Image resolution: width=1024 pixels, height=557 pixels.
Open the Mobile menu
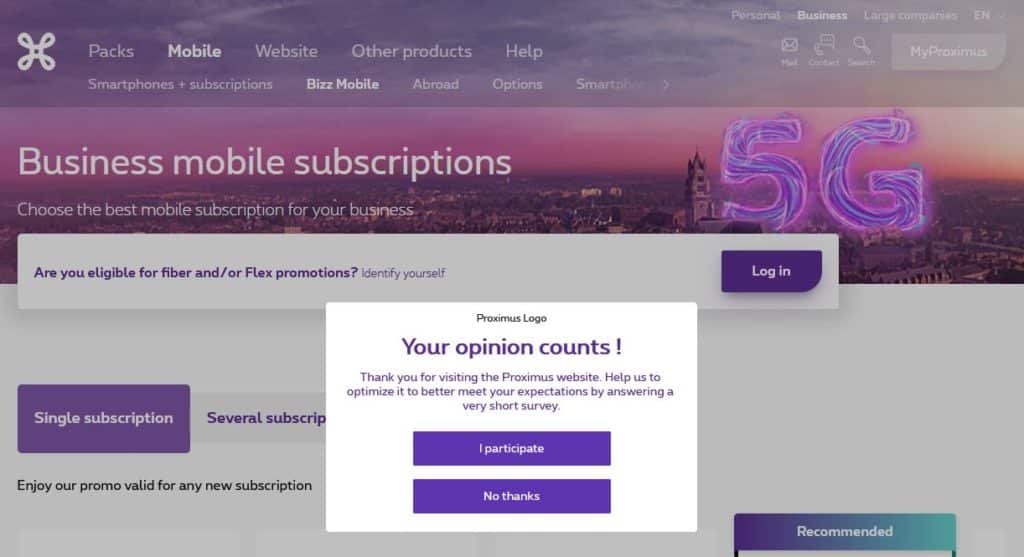194,51
